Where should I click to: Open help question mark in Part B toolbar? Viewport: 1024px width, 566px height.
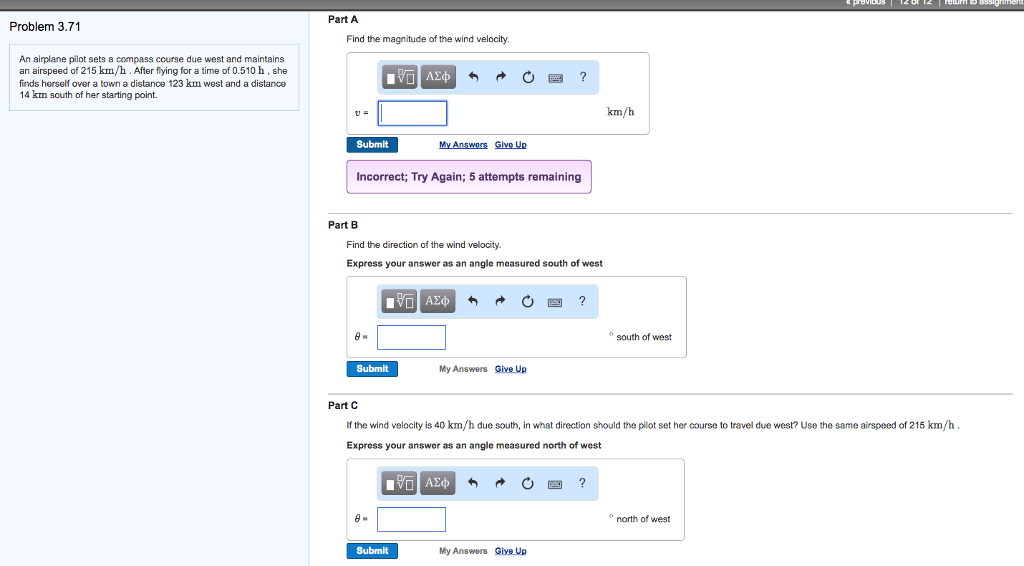point(582,301)
